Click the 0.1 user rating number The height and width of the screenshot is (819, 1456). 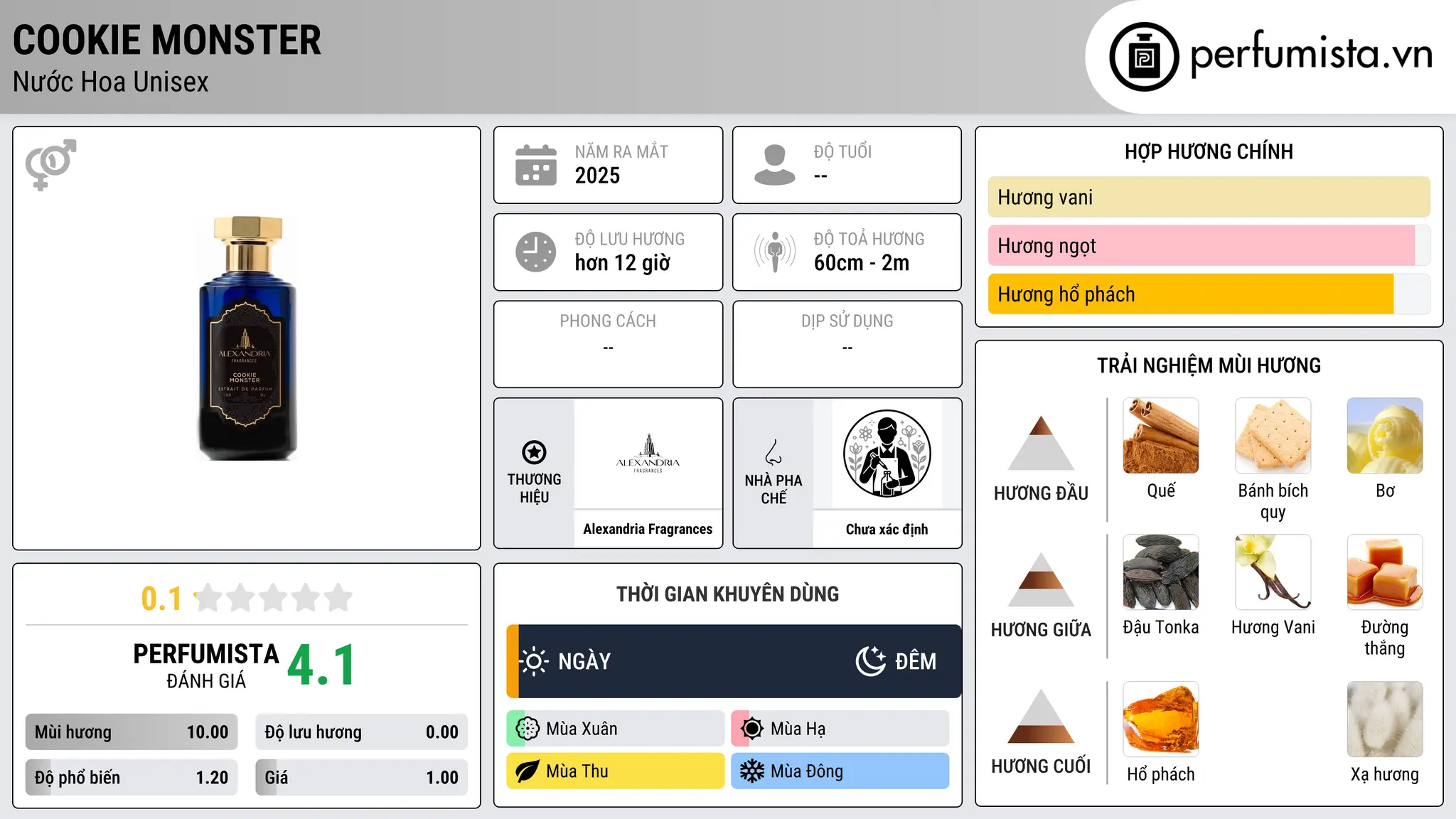(161, 599)
